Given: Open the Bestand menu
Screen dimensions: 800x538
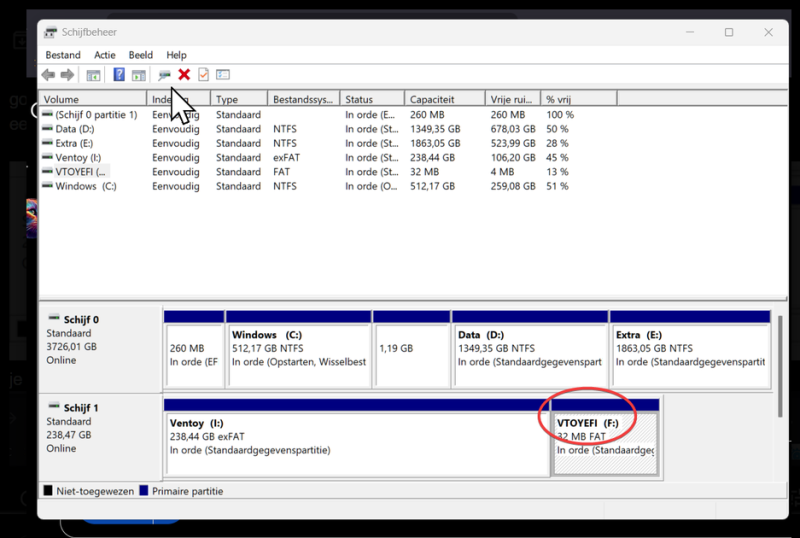Looking at the screenshot, I should tap(63, 55).
